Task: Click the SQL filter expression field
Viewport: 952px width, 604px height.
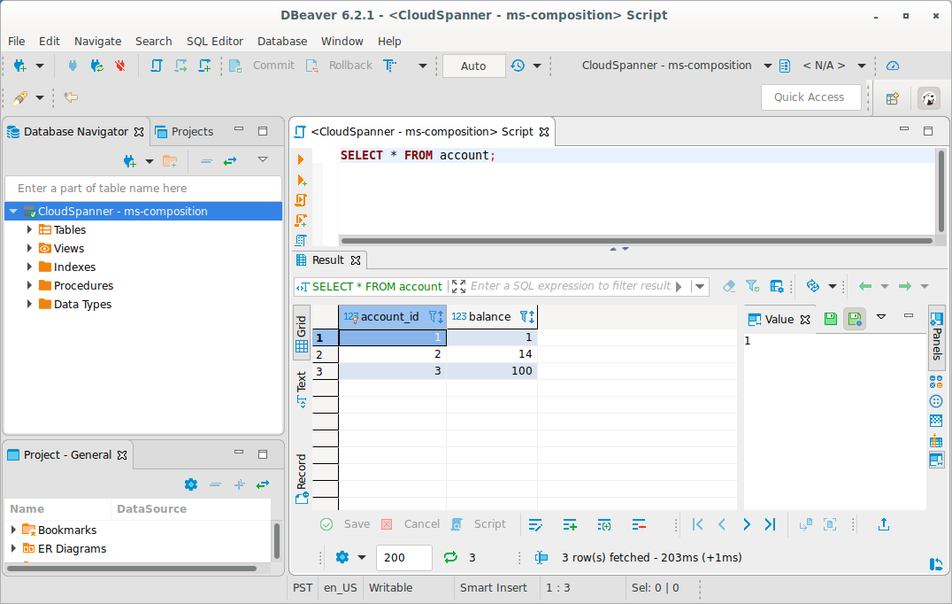Action: (x=571, y=286)
